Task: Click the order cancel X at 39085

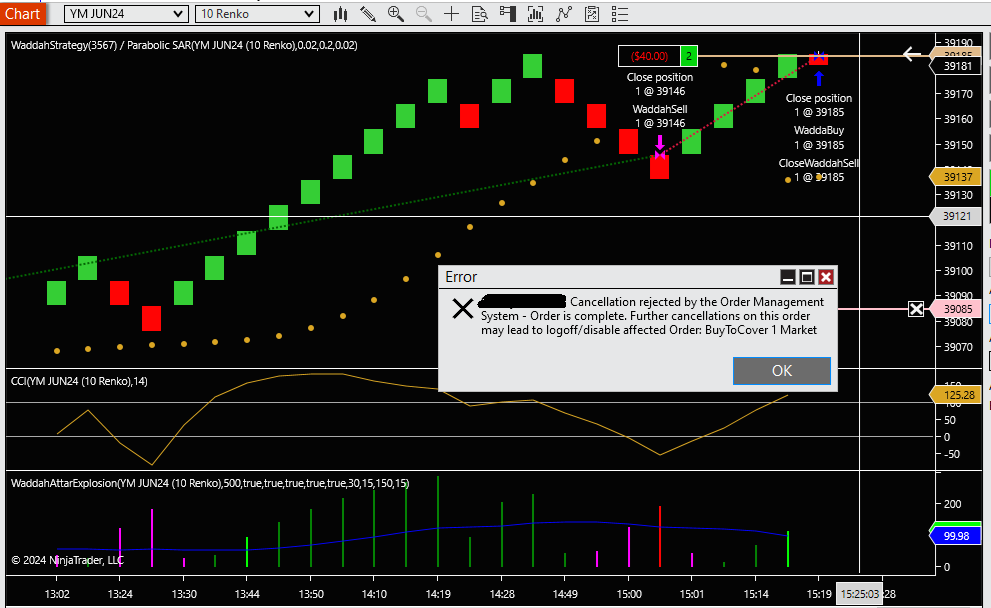Action: (916, 309)
